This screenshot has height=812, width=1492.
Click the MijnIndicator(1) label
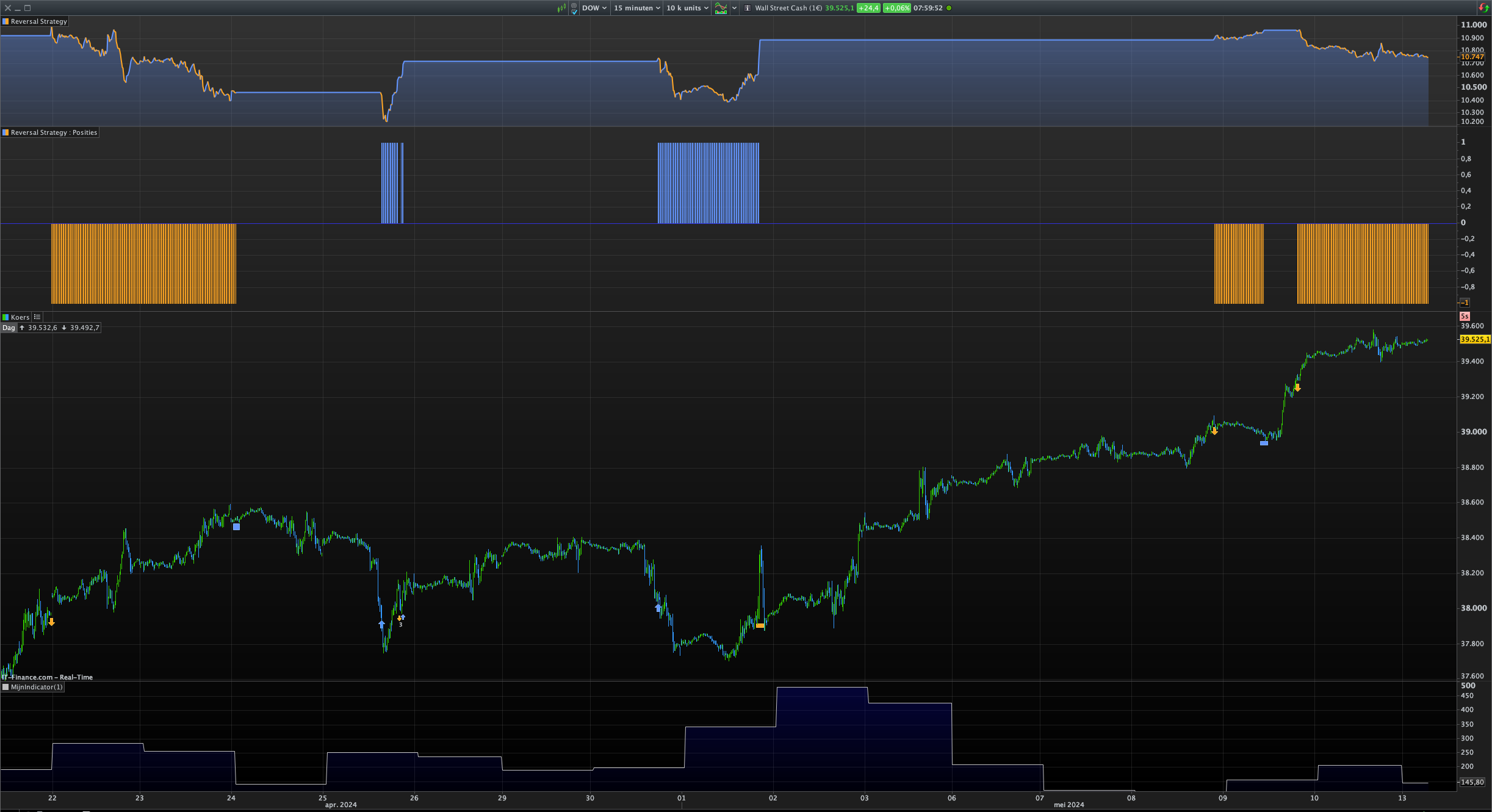pyautogui.click(x=37, y=687)
